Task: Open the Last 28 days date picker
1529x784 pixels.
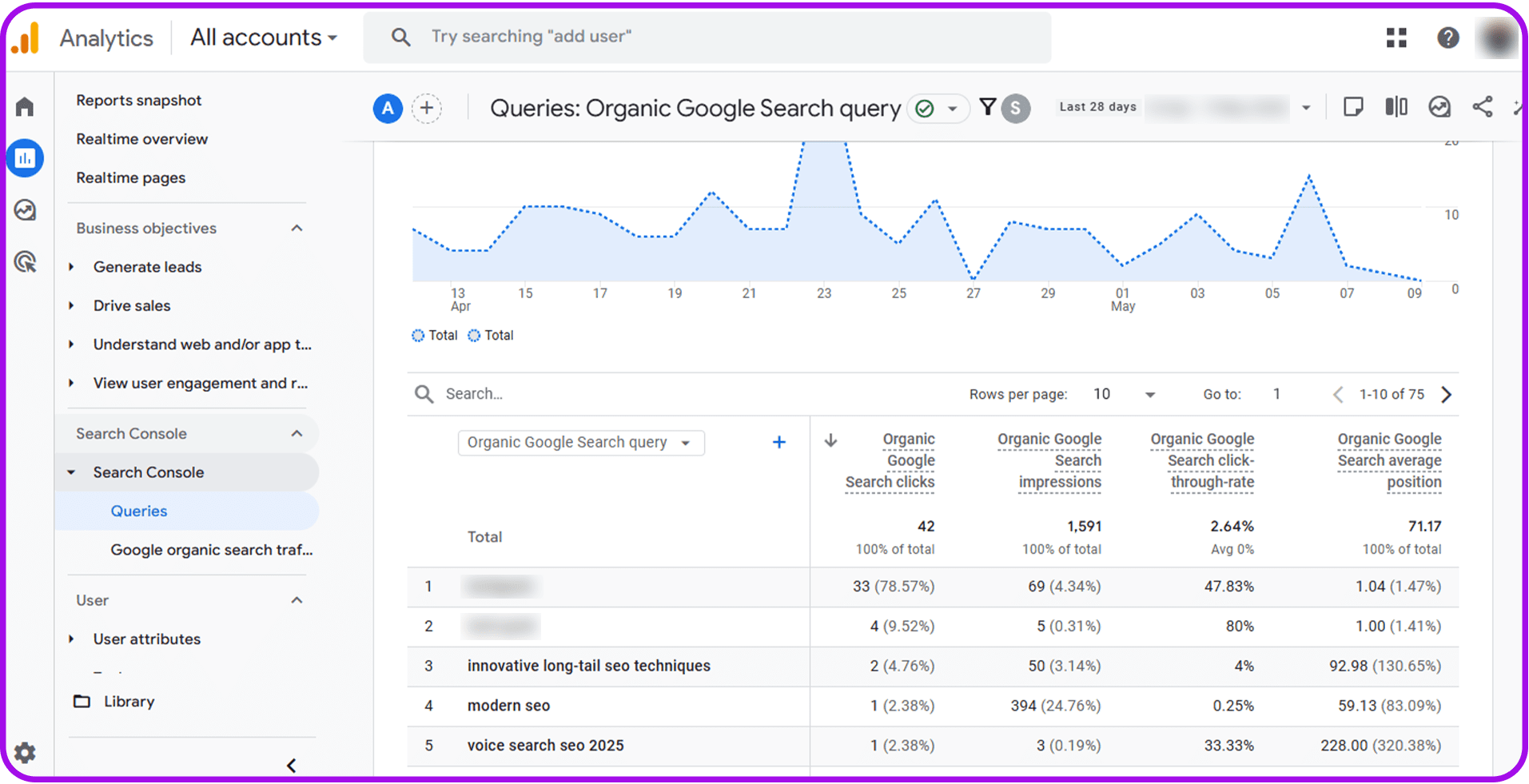Action: [1185, 107]
